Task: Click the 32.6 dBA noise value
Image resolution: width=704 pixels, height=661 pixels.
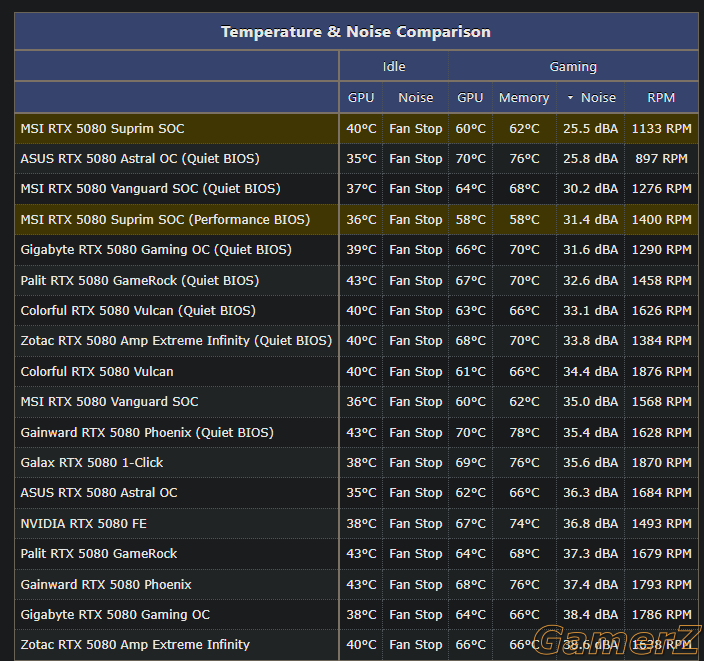Action: 590,281
